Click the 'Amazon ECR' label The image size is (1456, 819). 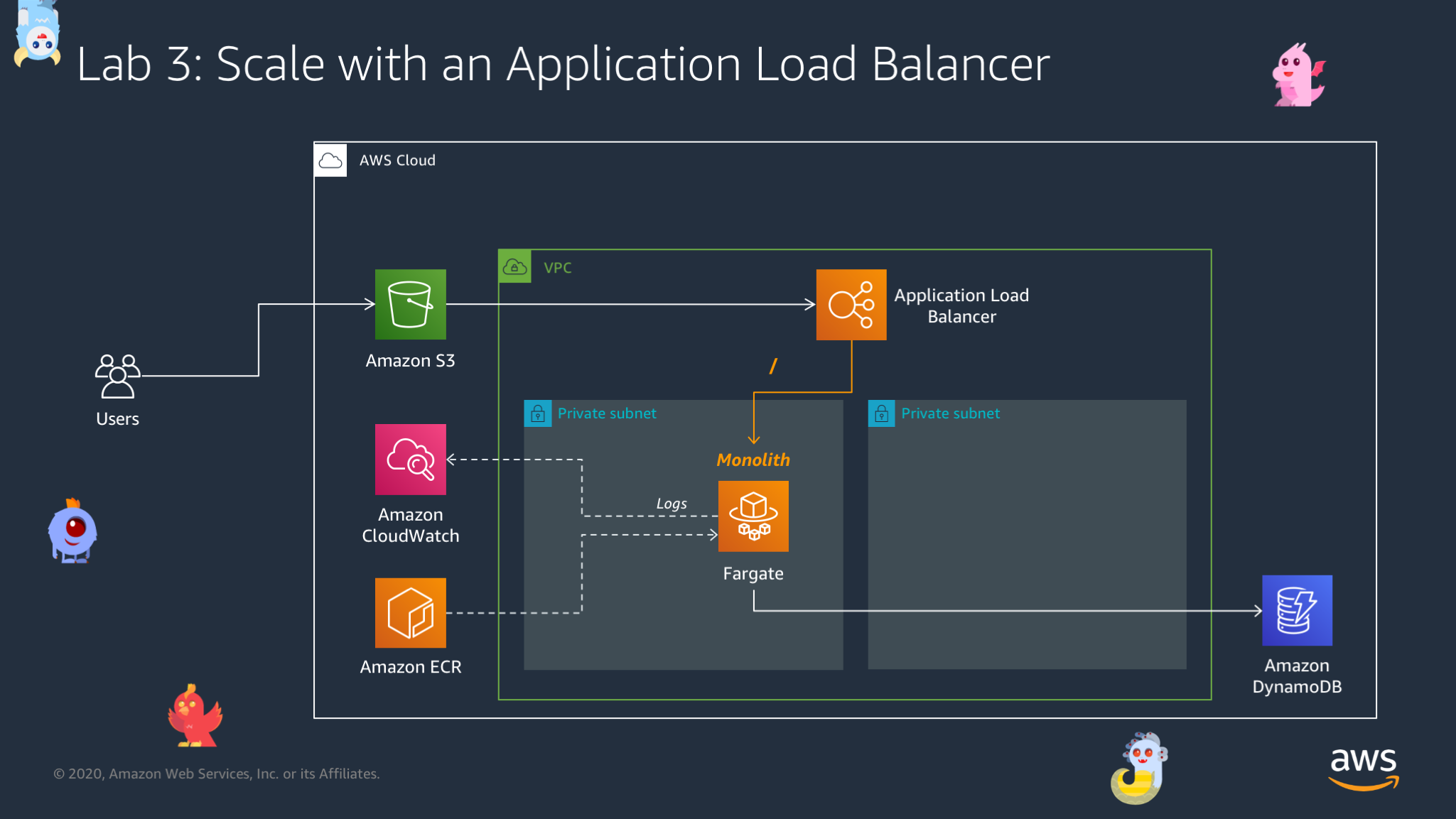click(x=410, y=667)
